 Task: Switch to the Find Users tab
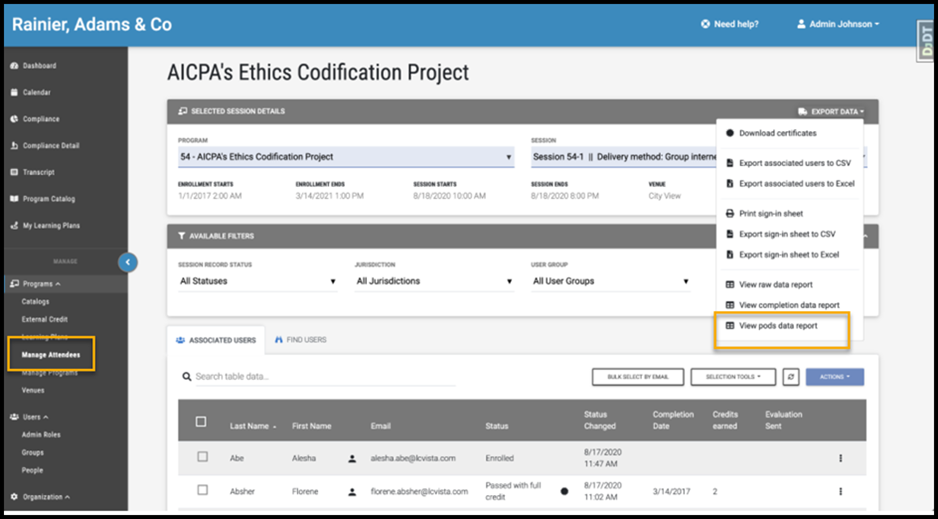click(300, 340)
